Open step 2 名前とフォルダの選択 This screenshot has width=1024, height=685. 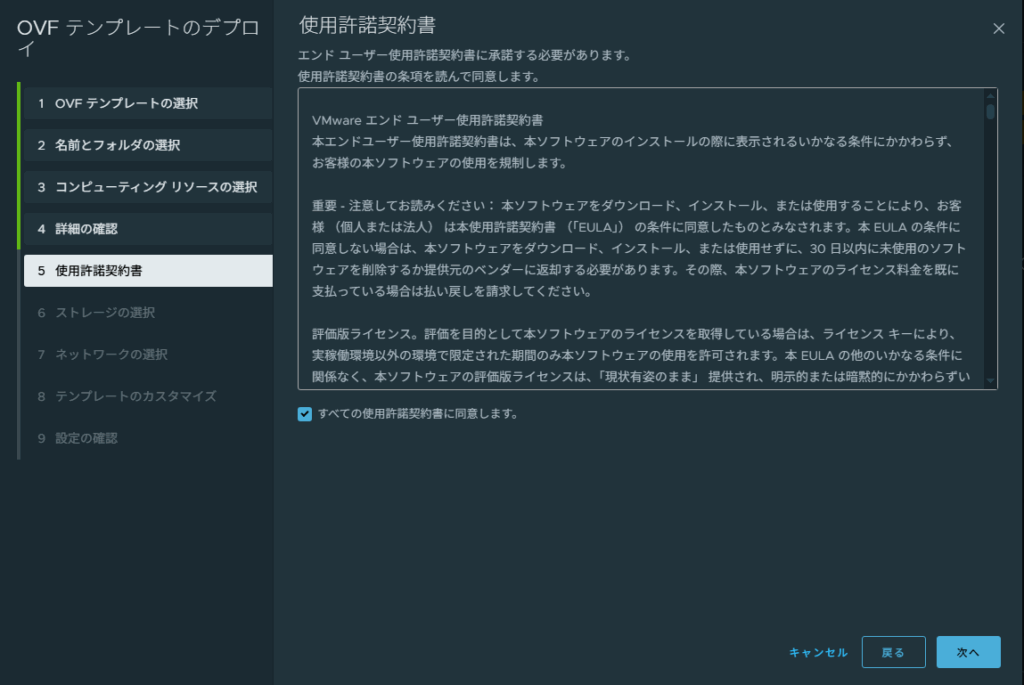coord(146,146)
